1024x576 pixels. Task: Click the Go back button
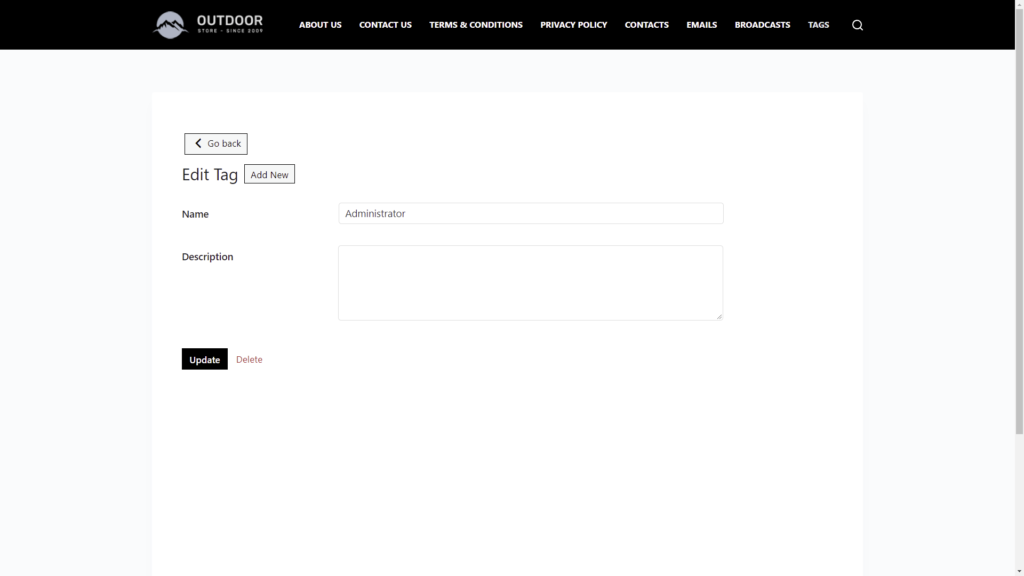click(x=215, y=143)
